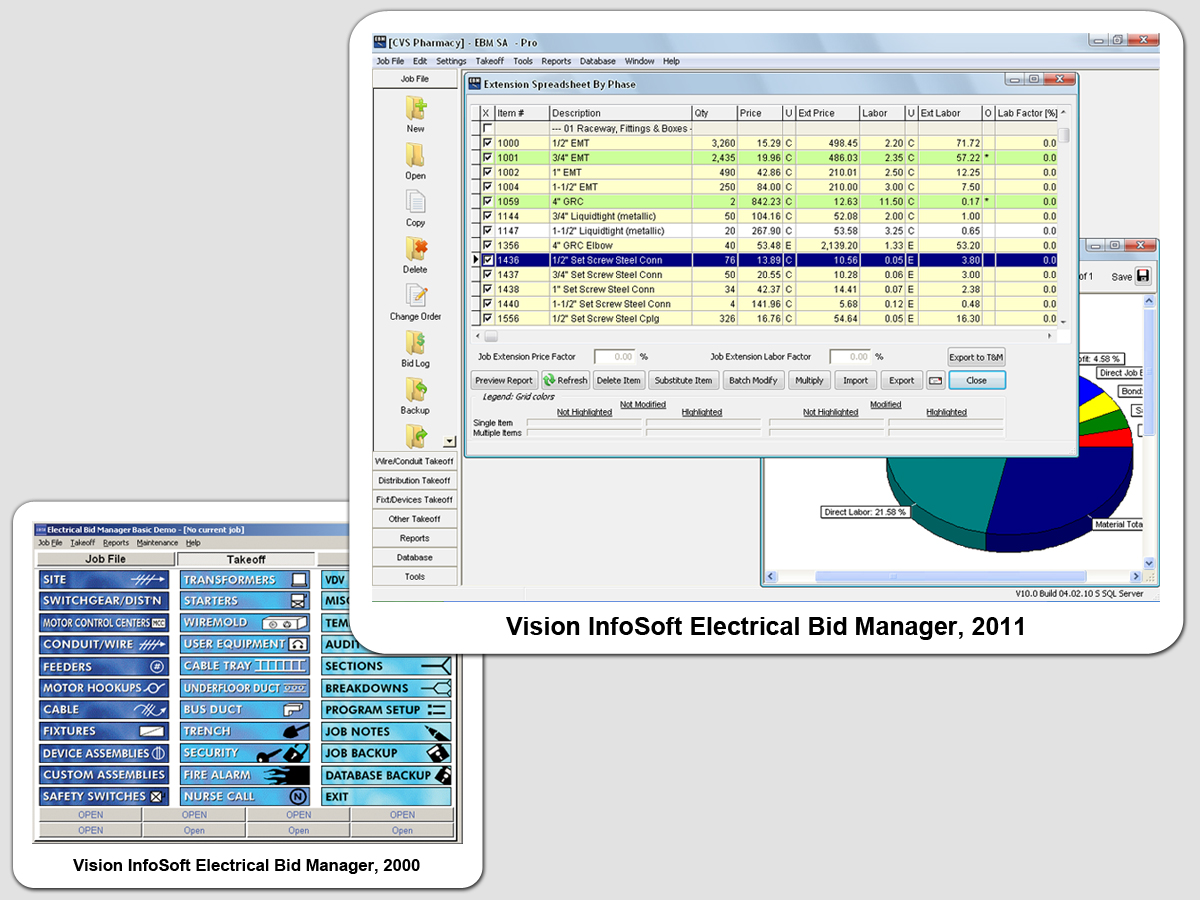This screenshot has height=900, width=1200.
Task: Open FIXTURES takeoff button
Action: point(106,731)
